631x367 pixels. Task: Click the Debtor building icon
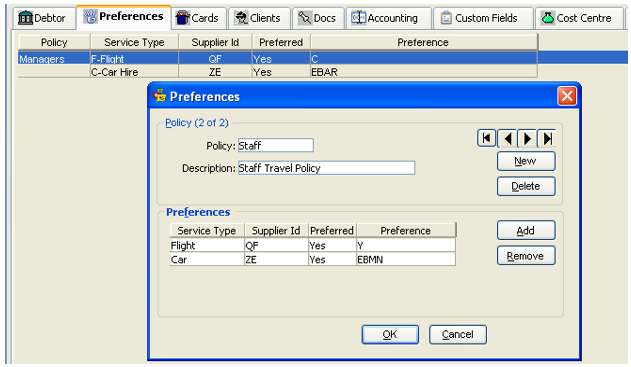click(x=25, y=18)
